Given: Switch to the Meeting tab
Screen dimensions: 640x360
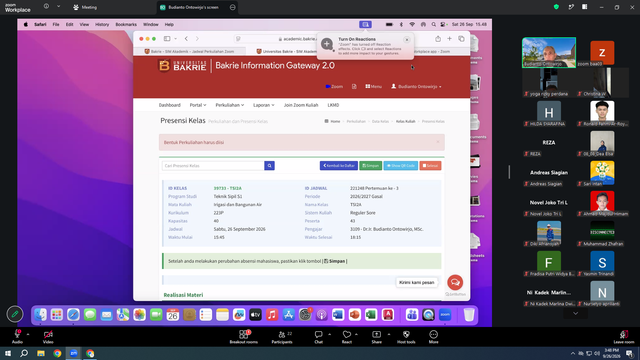Looking at the screenshot, I should pyautogui.click(x=85, y=7).
